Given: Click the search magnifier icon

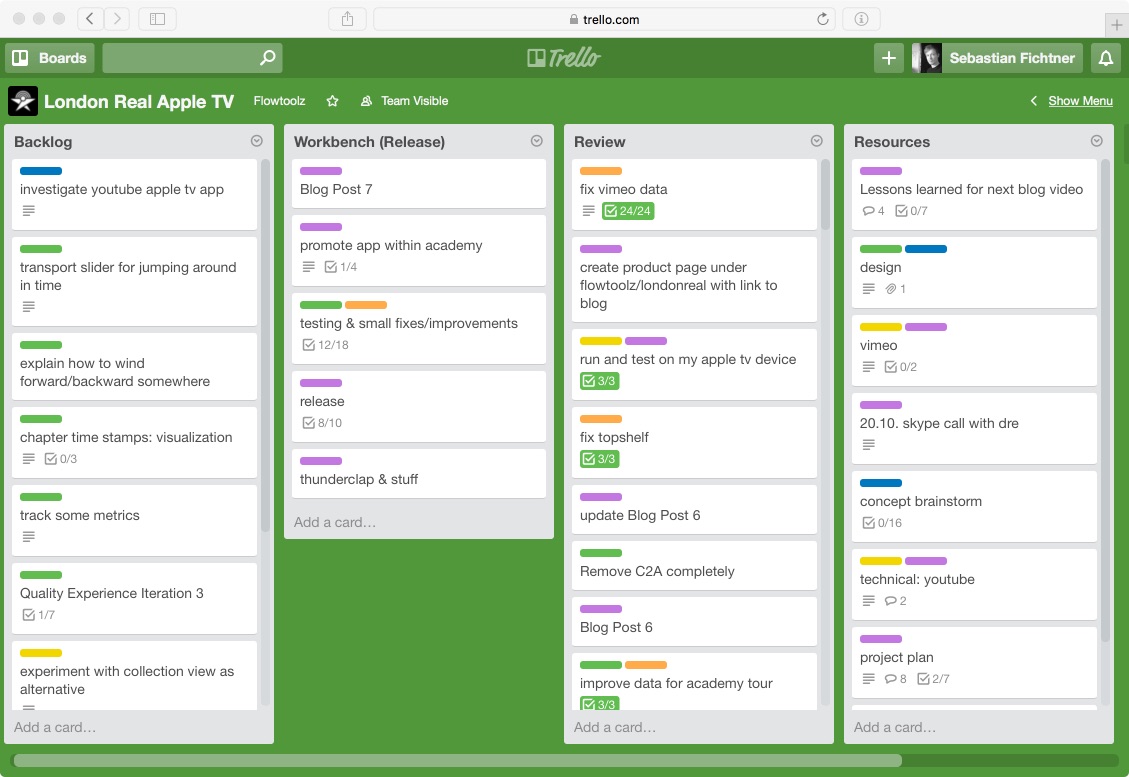Looking at the screenshot, I should coord(267,58).
